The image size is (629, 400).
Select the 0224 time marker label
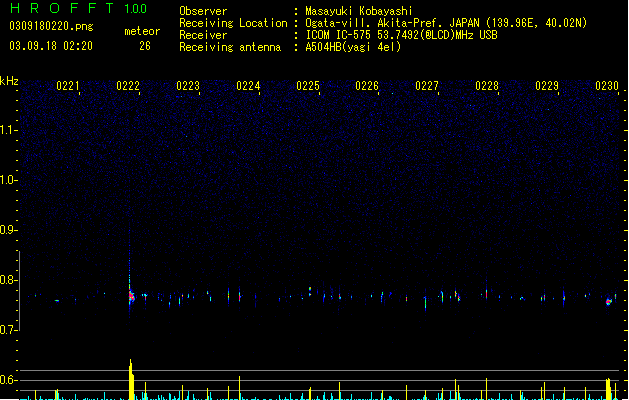[x=248, y=86]
